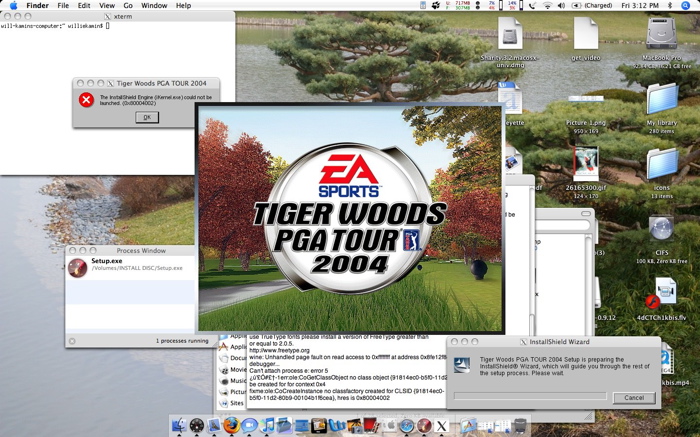Screen dimensions: 700x437
Task: Open Mail from the Dock
Action: [x=214, y=425]
